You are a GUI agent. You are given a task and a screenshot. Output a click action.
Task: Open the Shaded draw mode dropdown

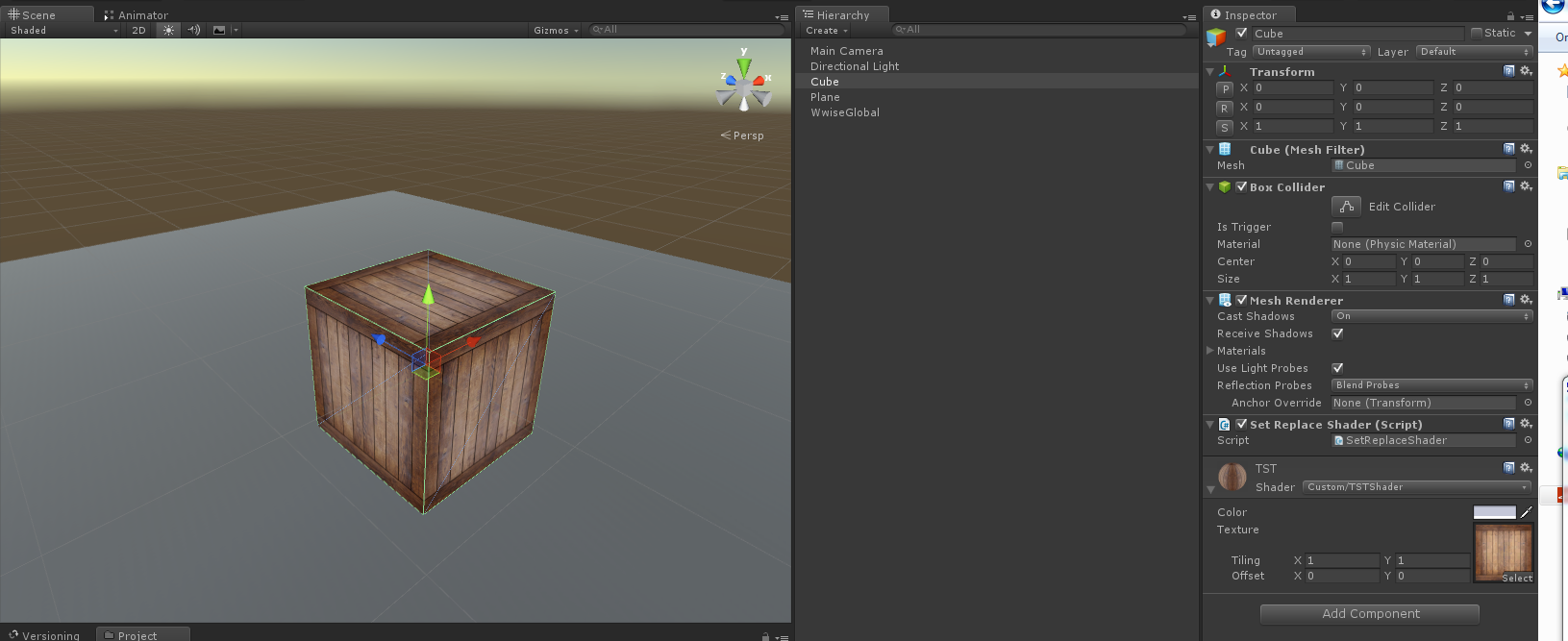63,30
